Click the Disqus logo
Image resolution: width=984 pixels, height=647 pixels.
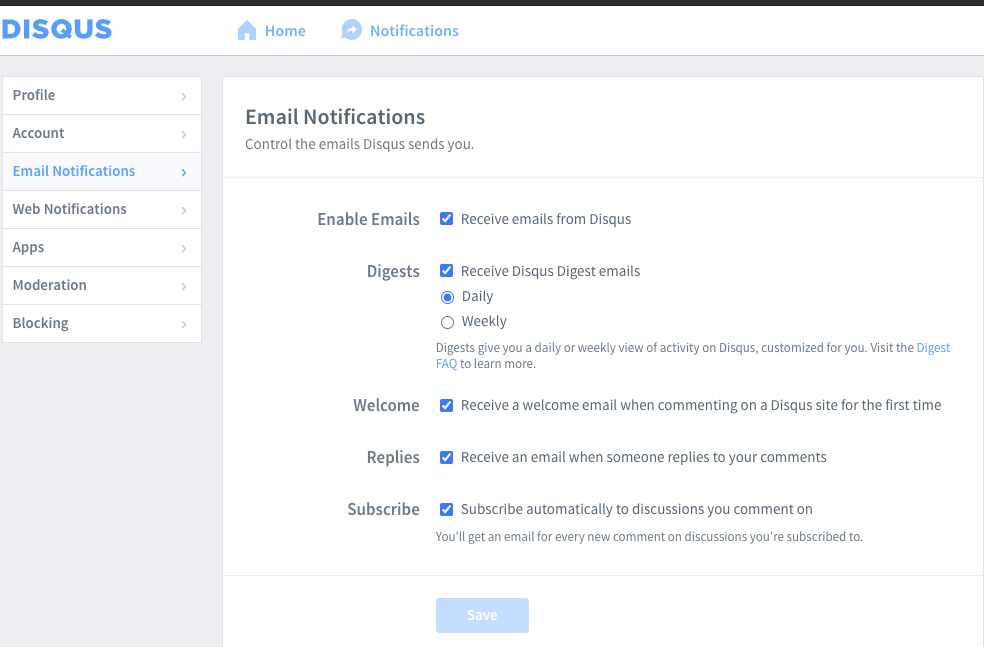pyautogui.click(x=57, y=30)
